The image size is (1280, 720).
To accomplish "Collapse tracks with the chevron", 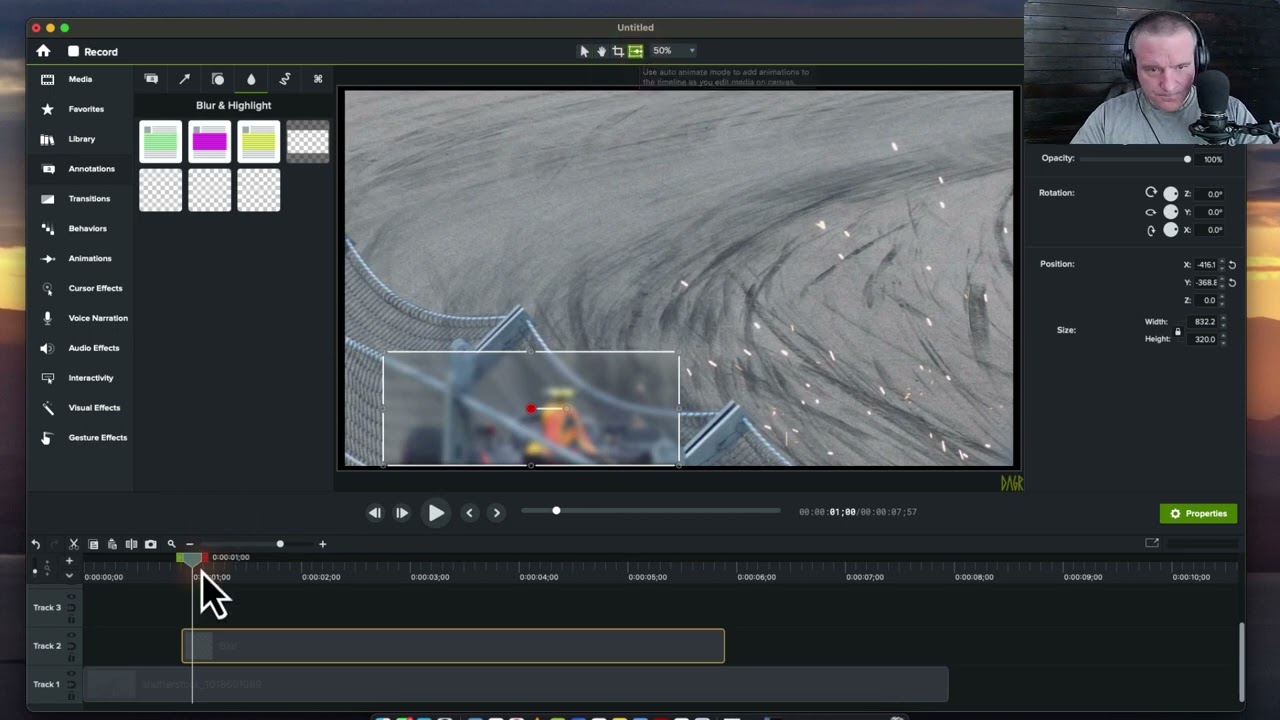I will click(69, 575).
